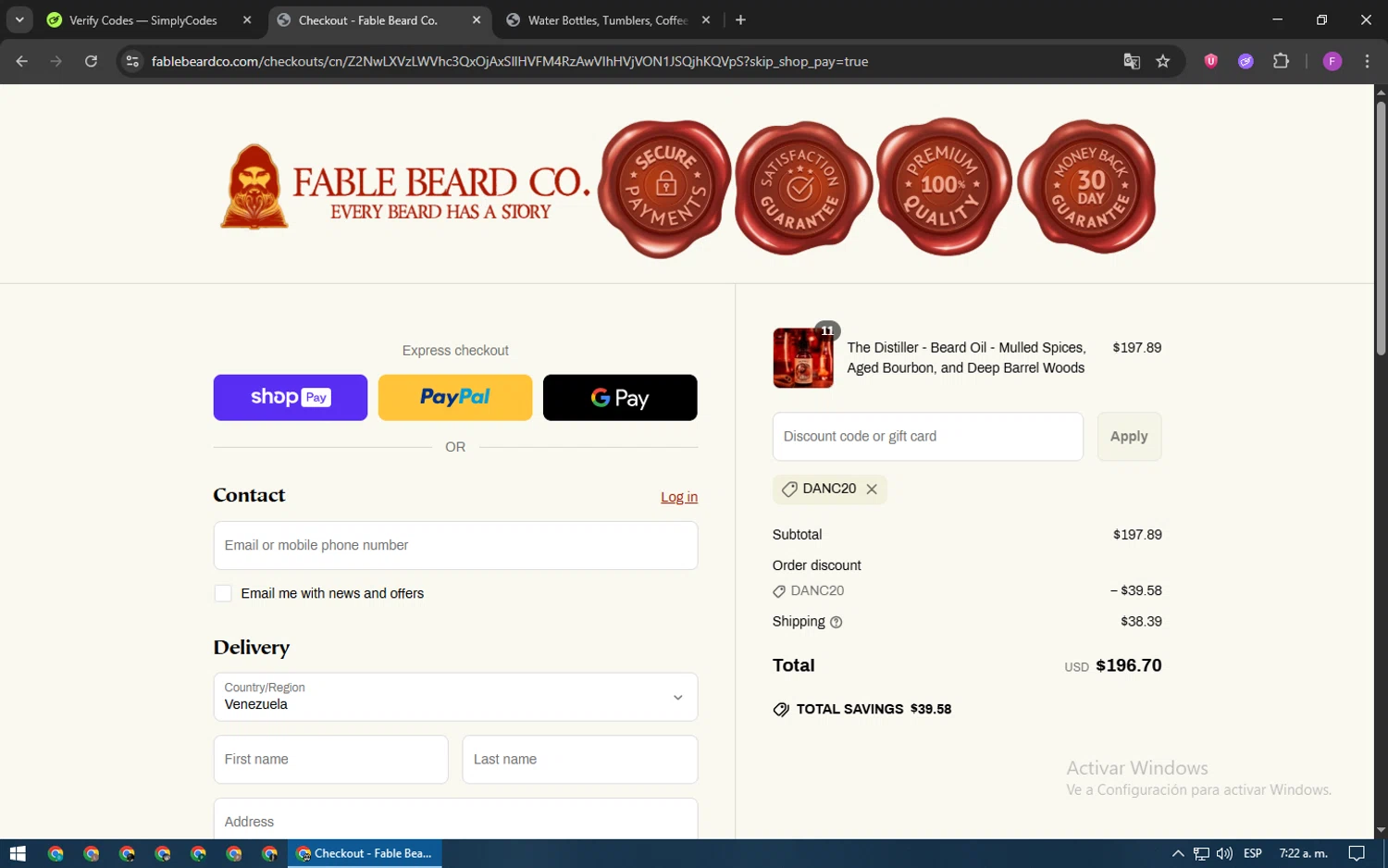1388x868 pixels.
Task: Apply the discount code
Action: point(1129,437)
